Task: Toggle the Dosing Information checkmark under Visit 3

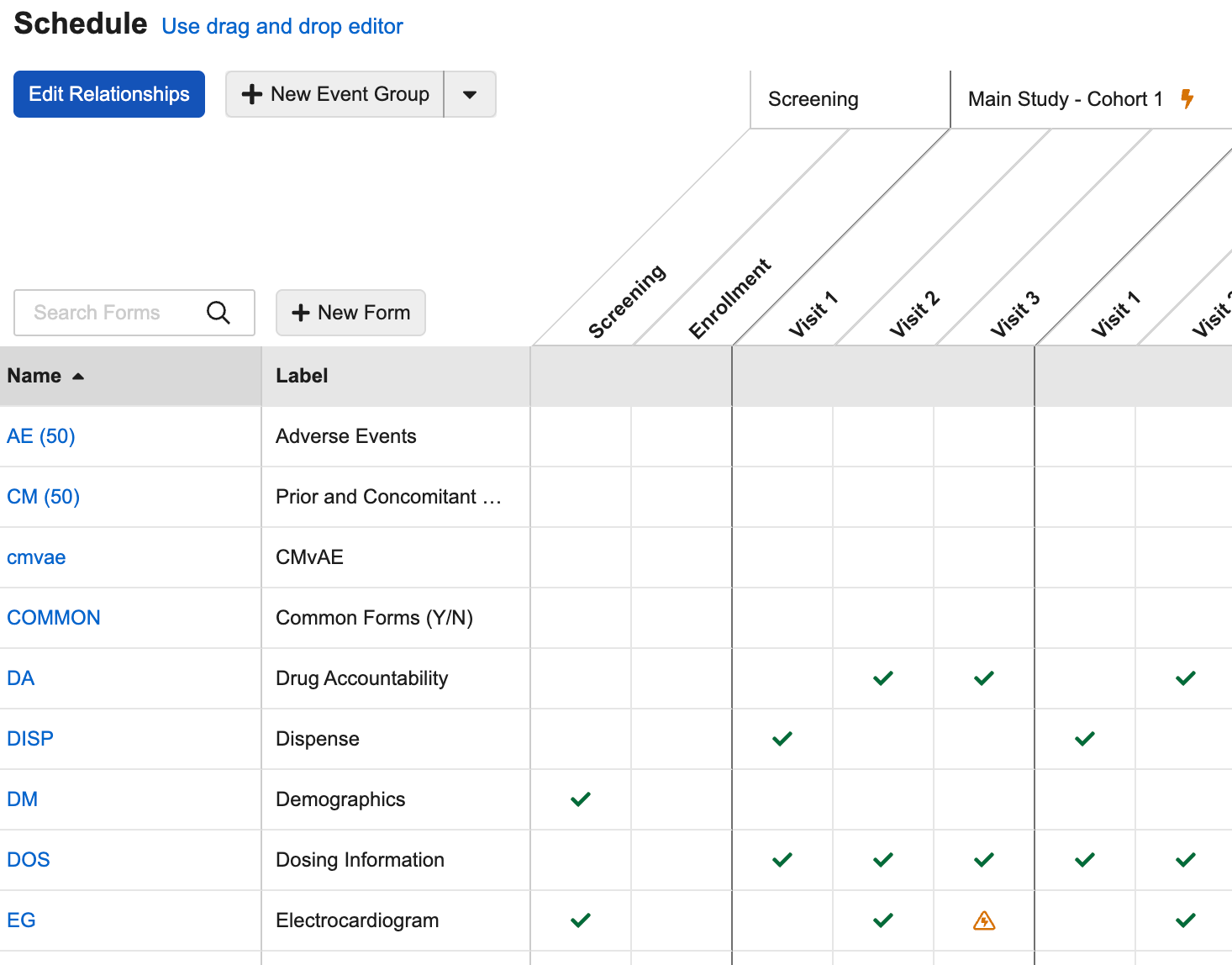Action: pos(983,860)
